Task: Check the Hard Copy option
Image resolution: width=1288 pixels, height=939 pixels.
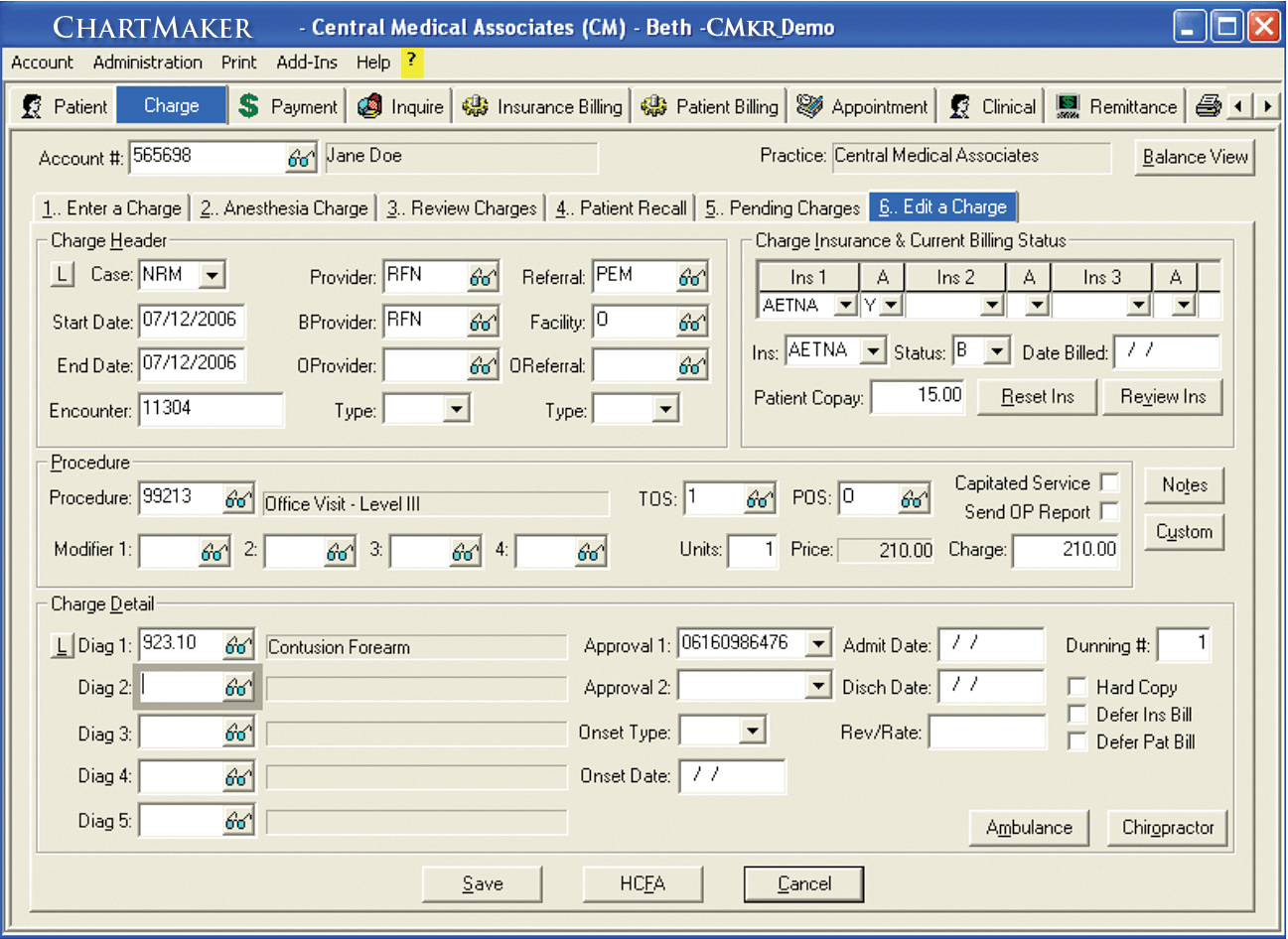Action: [x=1076, y=687]
